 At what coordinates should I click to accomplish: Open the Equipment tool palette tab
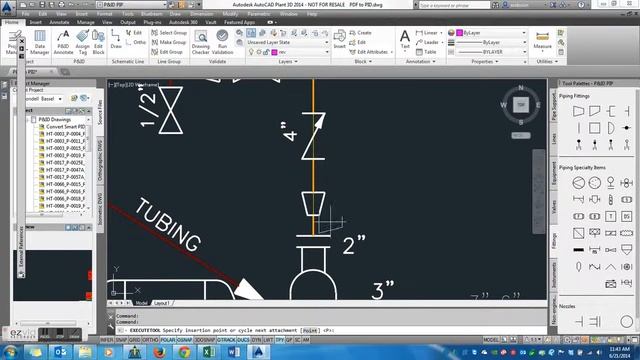[x=553, y=173]
